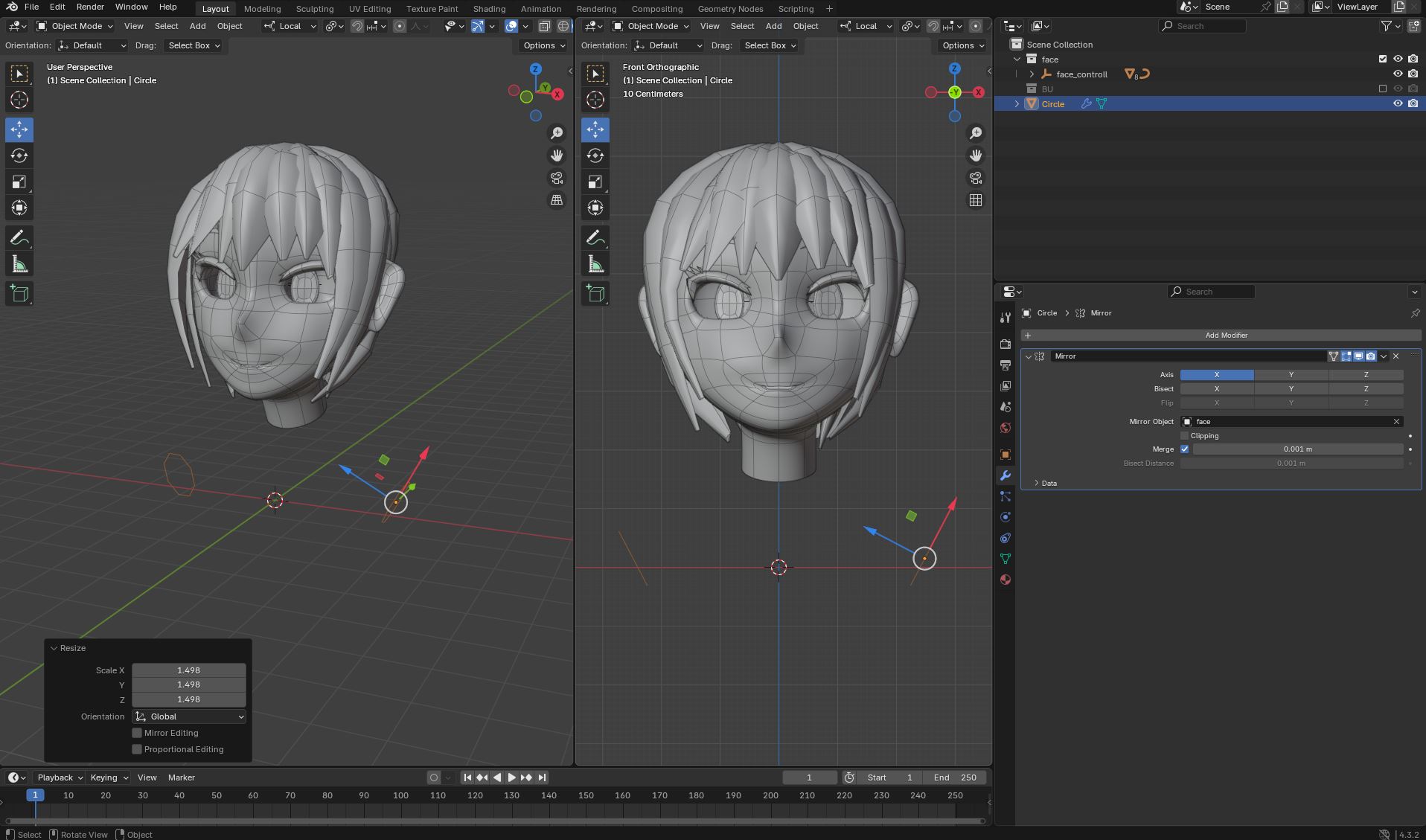
Task: Disable the Merge checkbox
Action: (x=1185, y=449)
